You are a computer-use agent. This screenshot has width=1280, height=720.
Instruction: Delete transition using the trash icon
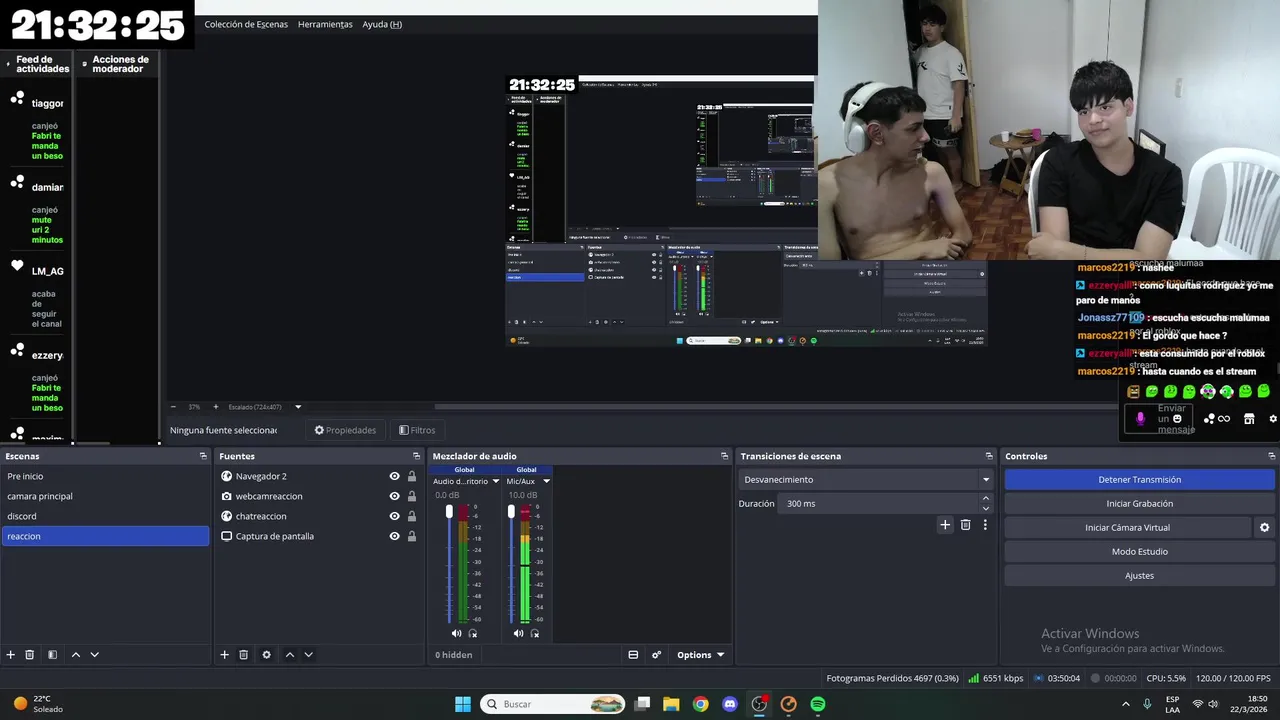[x=965, y=525]
